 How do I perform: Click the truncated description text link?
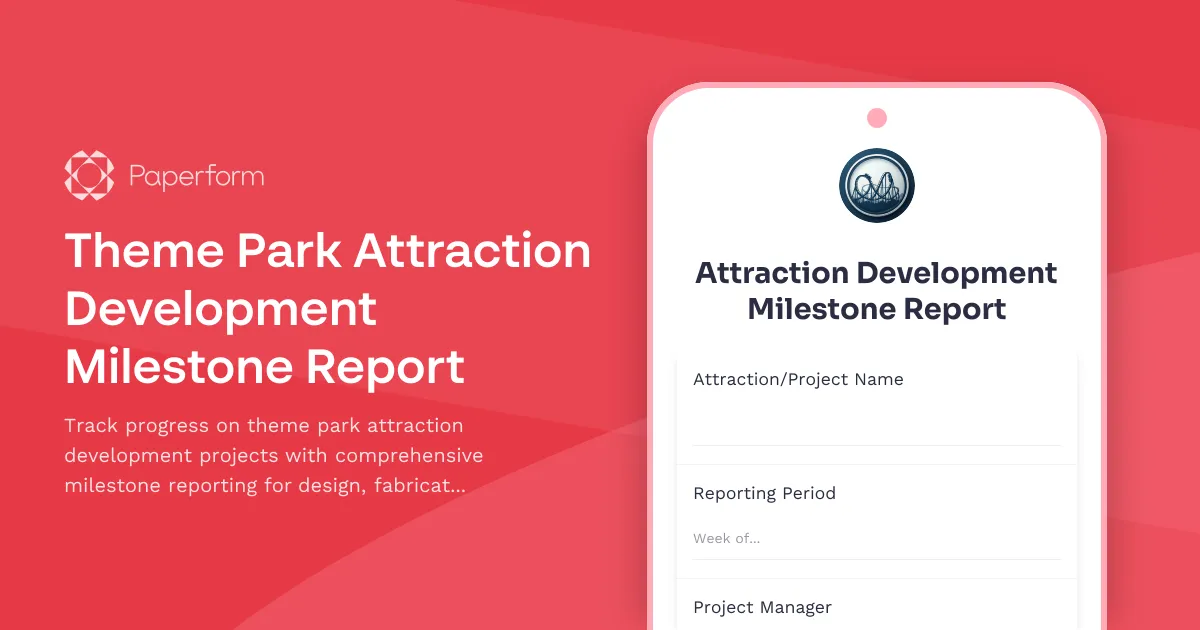pos(273,455)
